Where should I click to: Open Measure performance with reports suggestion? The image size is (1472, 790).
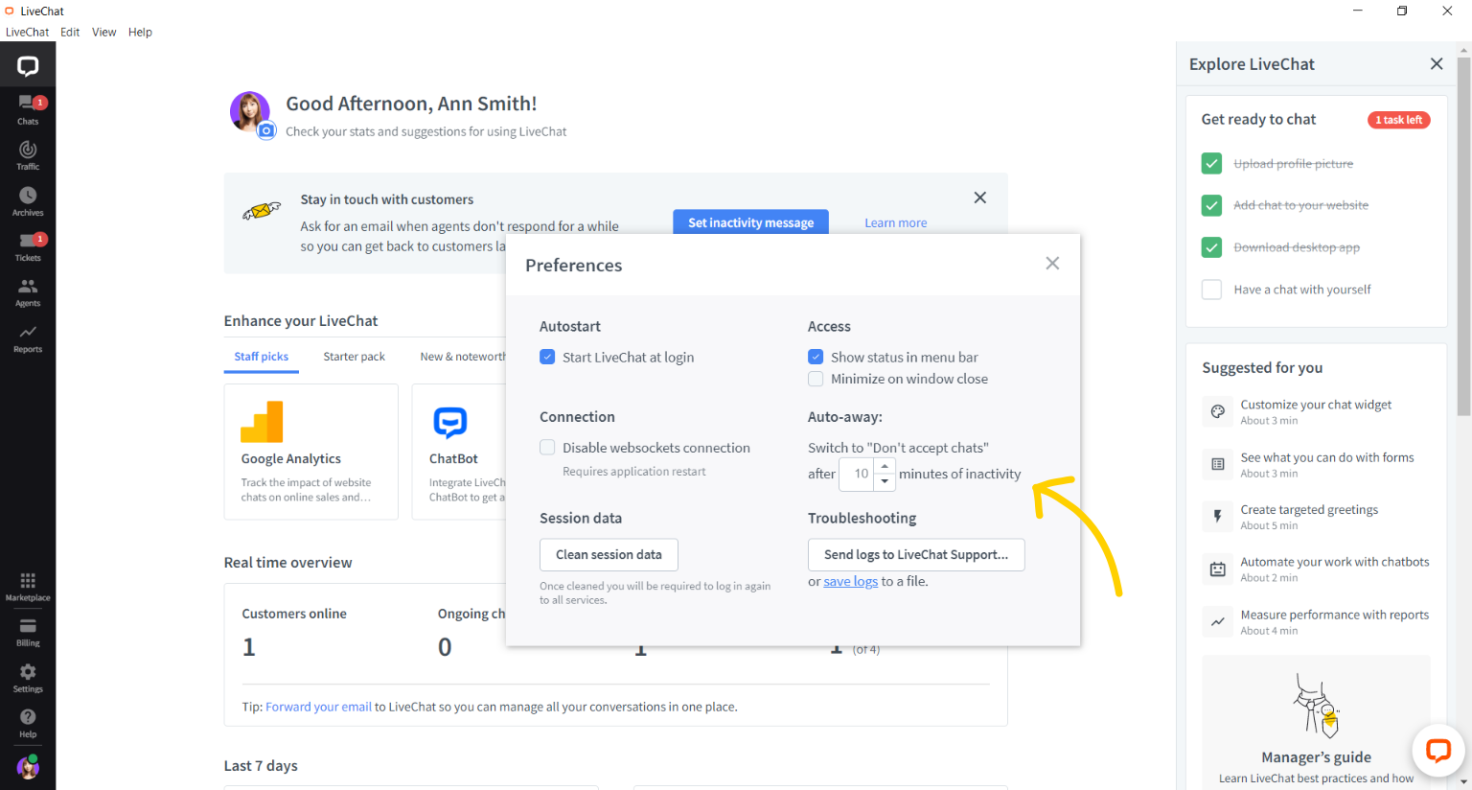coord(1316,622)
